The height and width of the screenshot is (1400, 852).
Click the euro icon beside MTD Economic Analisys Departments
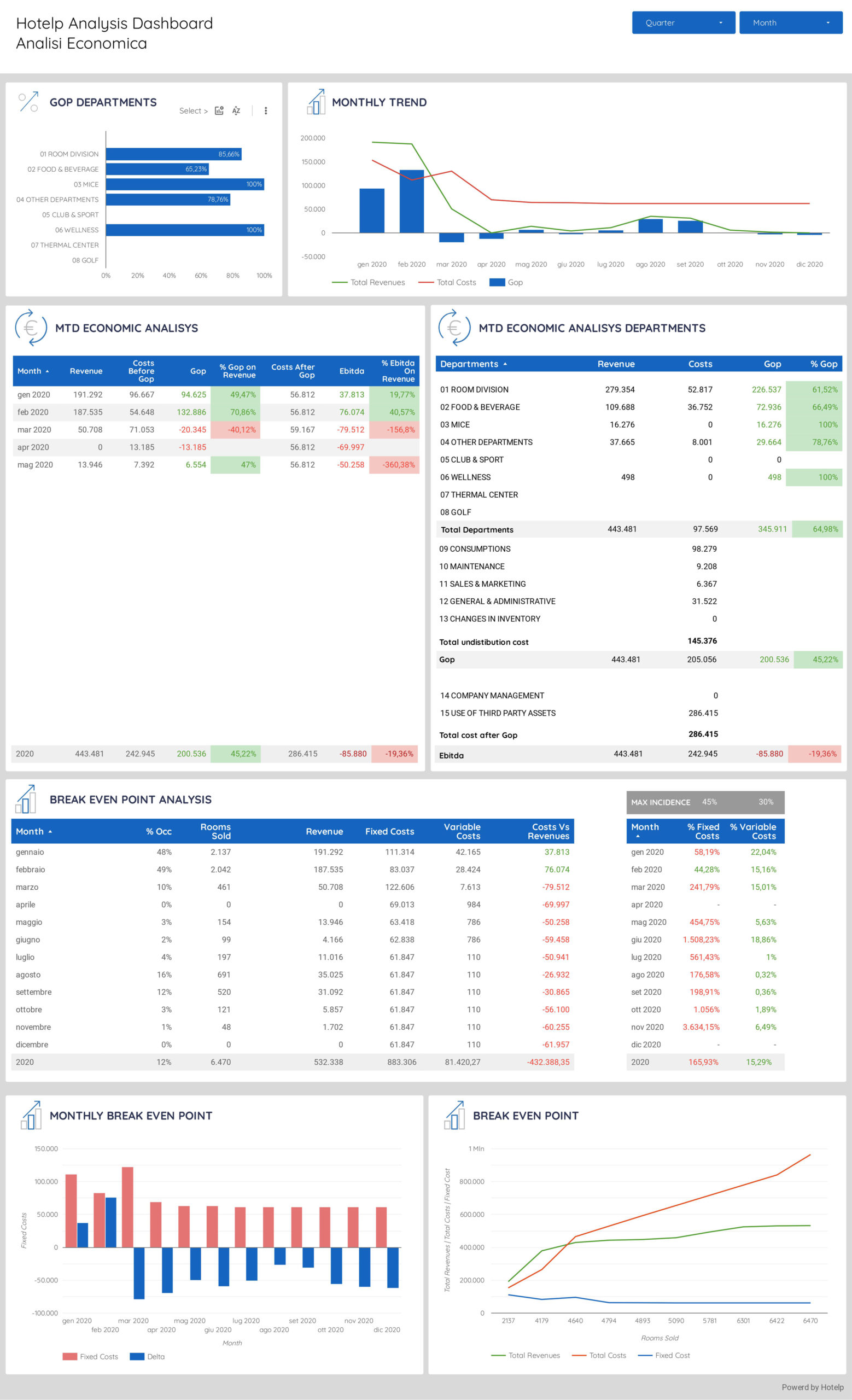point(454,328)
